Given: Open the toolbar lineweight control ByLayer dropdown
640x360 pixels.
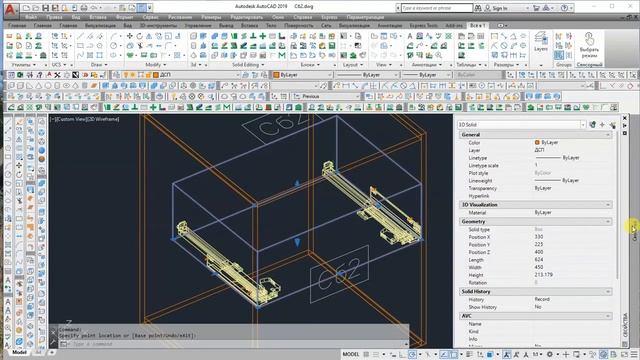Looking at the screenshot, I should [448, 75].
